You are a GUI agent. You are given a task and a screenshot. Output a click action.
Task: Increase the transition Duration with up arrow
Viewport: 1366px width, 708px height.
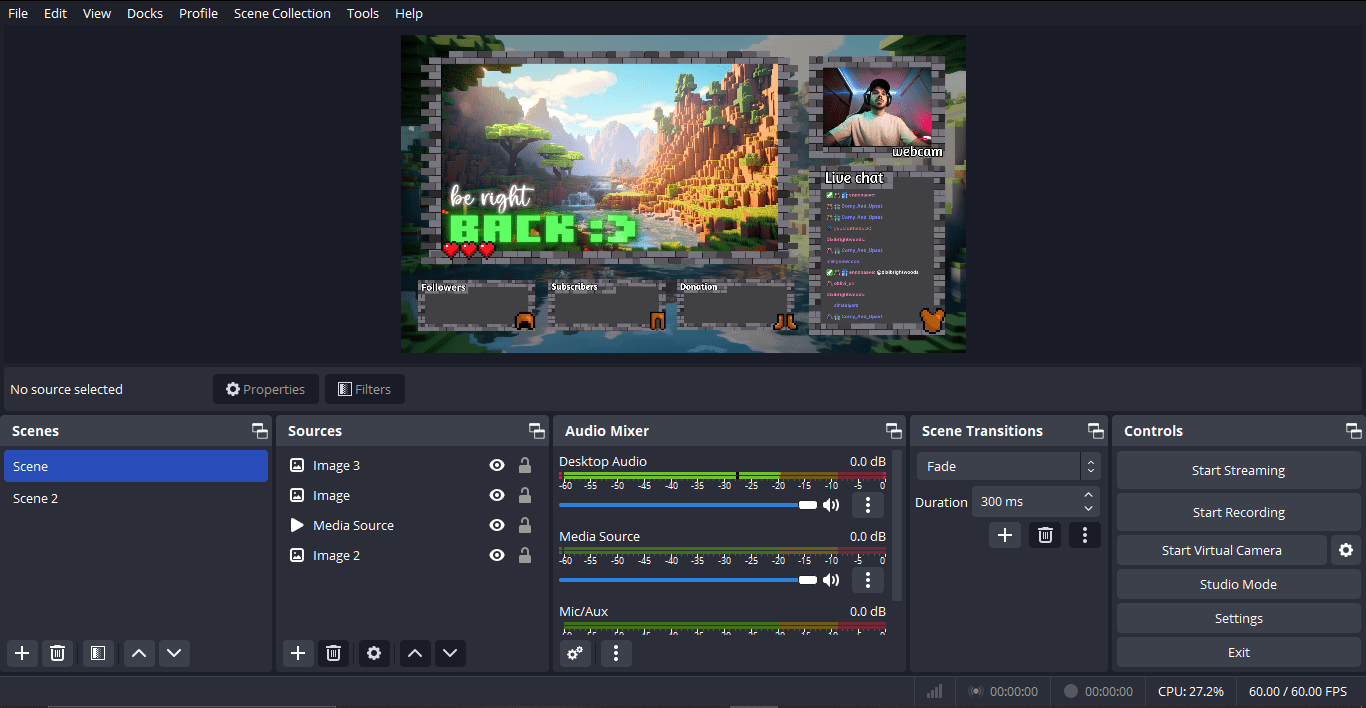[1088, 495]
